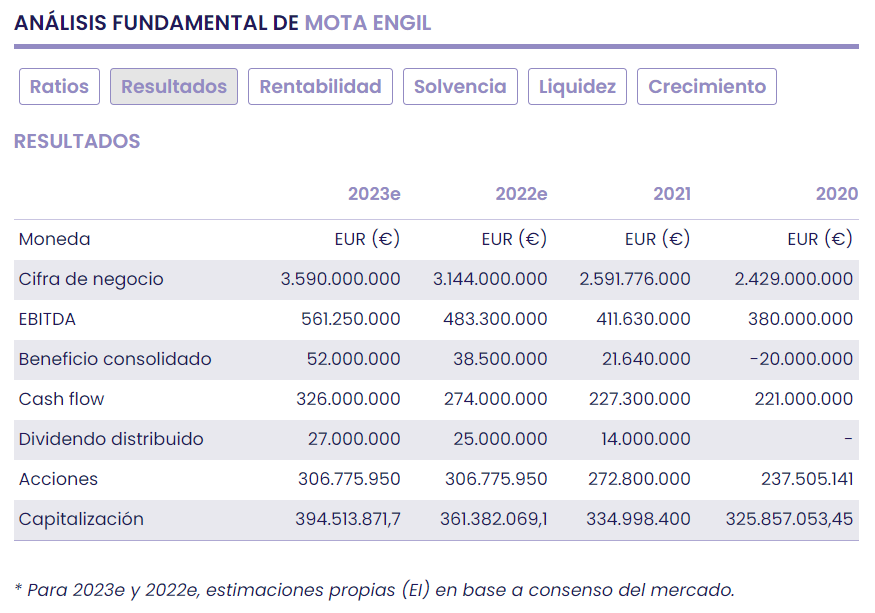The height and width of the screenshot is (613, 875).
Task: Click the Cifra de negocio row label
Action: [91, 279]
